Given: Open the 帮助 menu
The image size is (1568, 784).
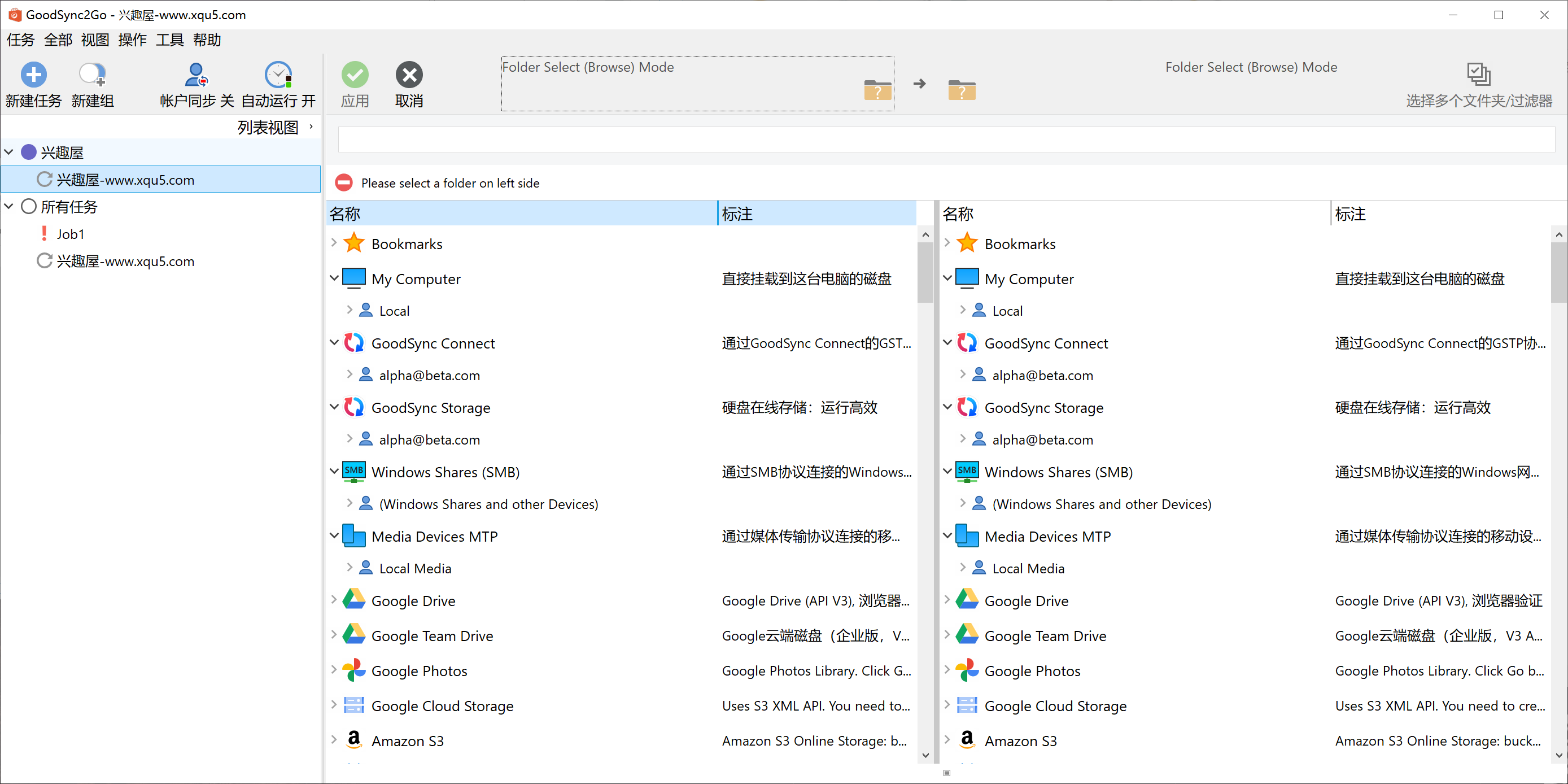Looking at the screenshot, I should 207,40.
